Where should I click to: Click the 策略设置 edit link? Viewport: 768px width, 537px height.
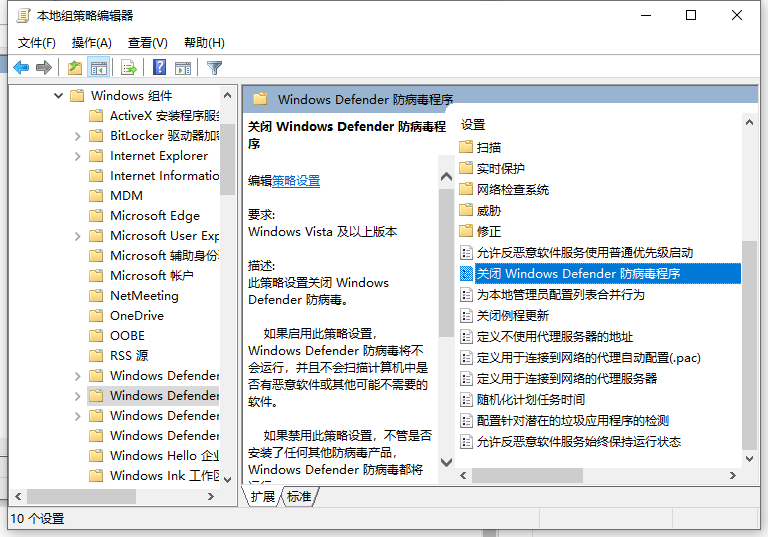[x=296, y=181]
